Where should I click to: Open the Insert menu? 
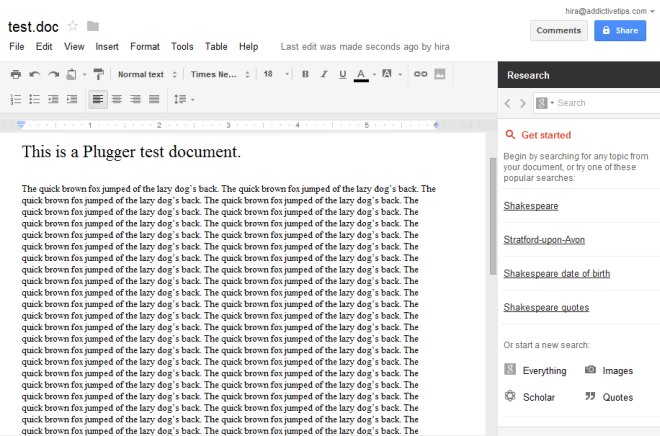pyautogui.click(x=107, y=47)
